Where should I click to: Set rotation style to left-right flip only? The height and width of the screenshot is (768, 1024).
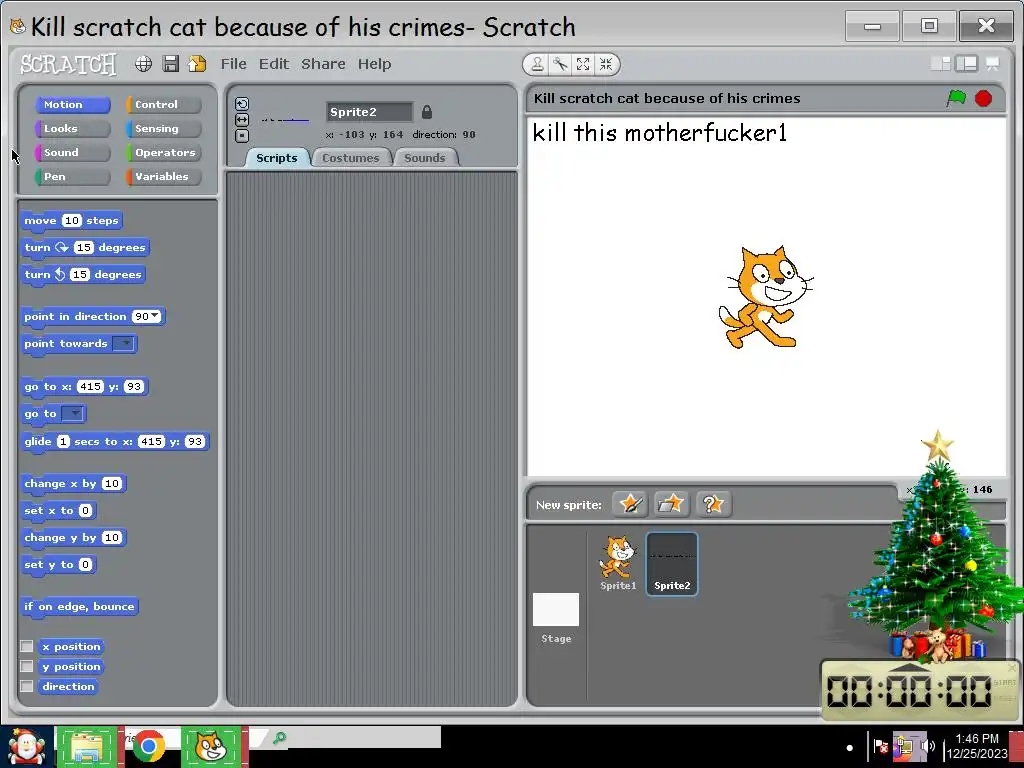242,120
